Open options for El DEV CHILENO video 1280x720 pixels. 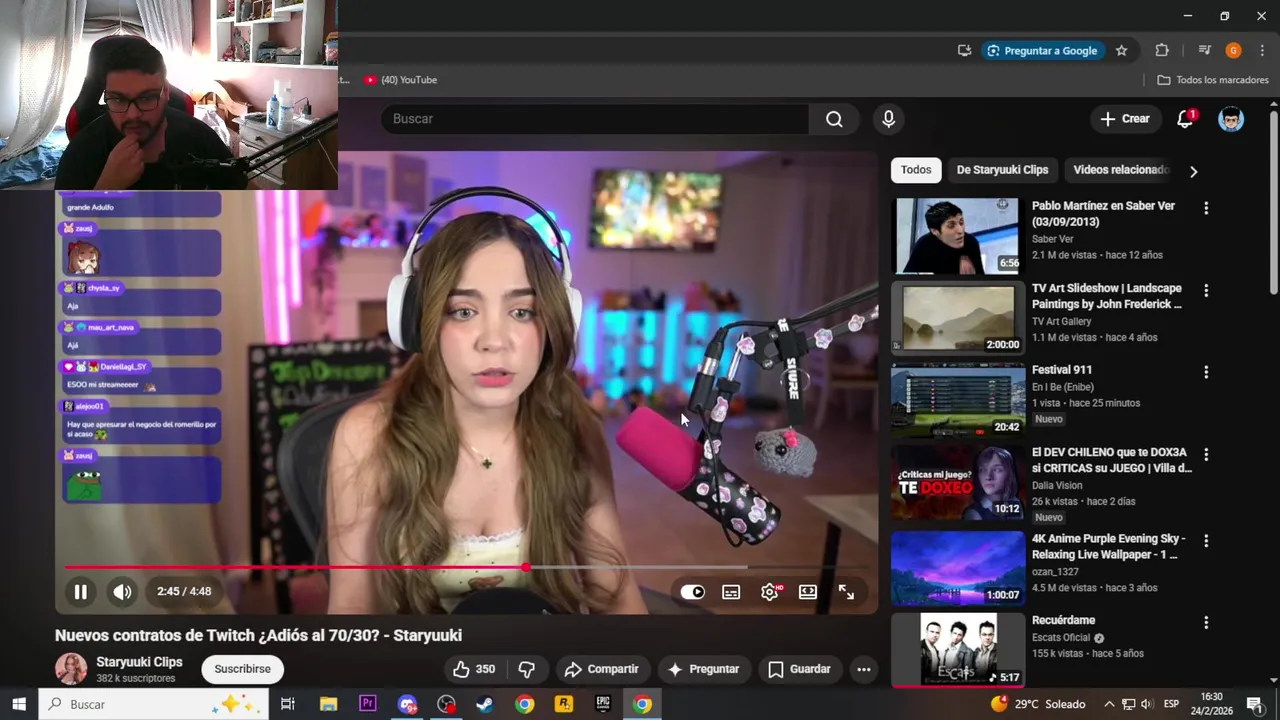[x=1206, y=454]
